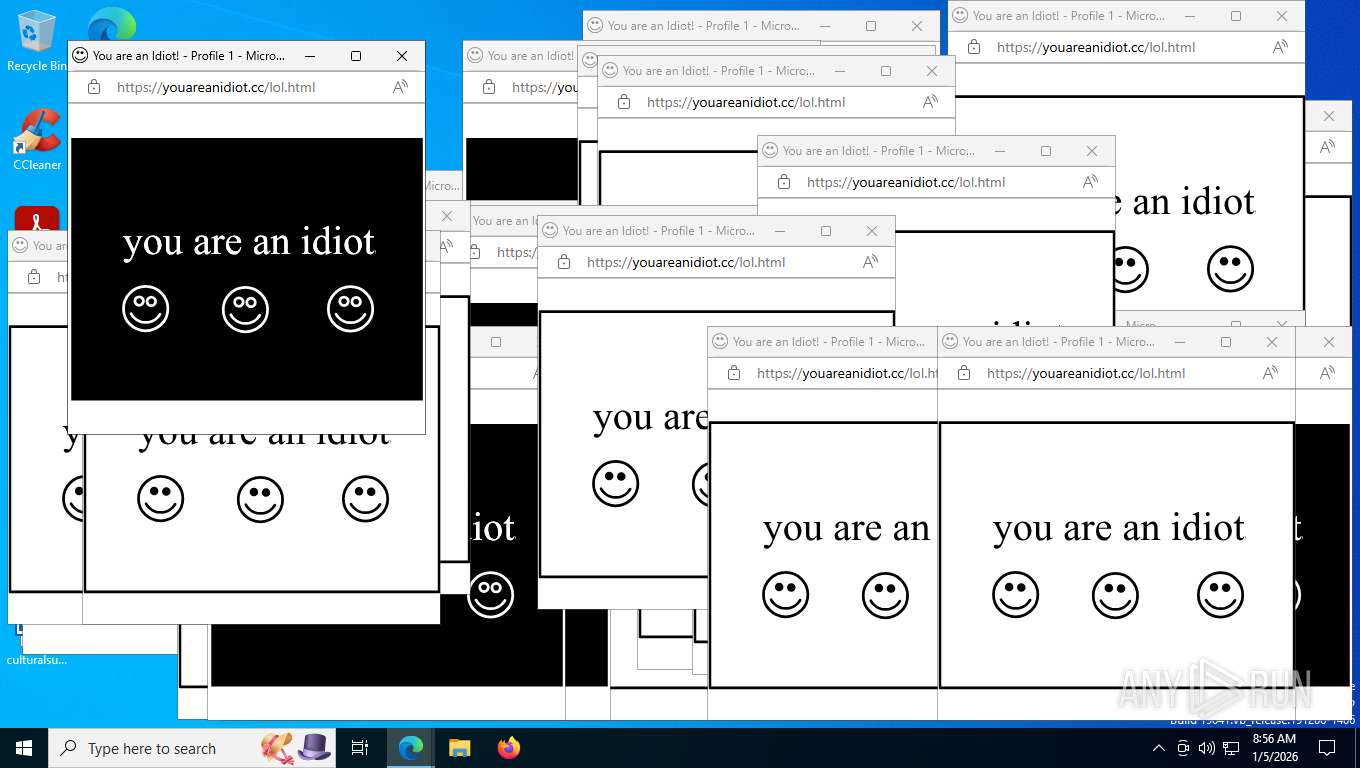Screen dimensions: 1360x768
Task: Click lock icon of window with truncated 'lol.ht' URL
Action: [734, 373]
